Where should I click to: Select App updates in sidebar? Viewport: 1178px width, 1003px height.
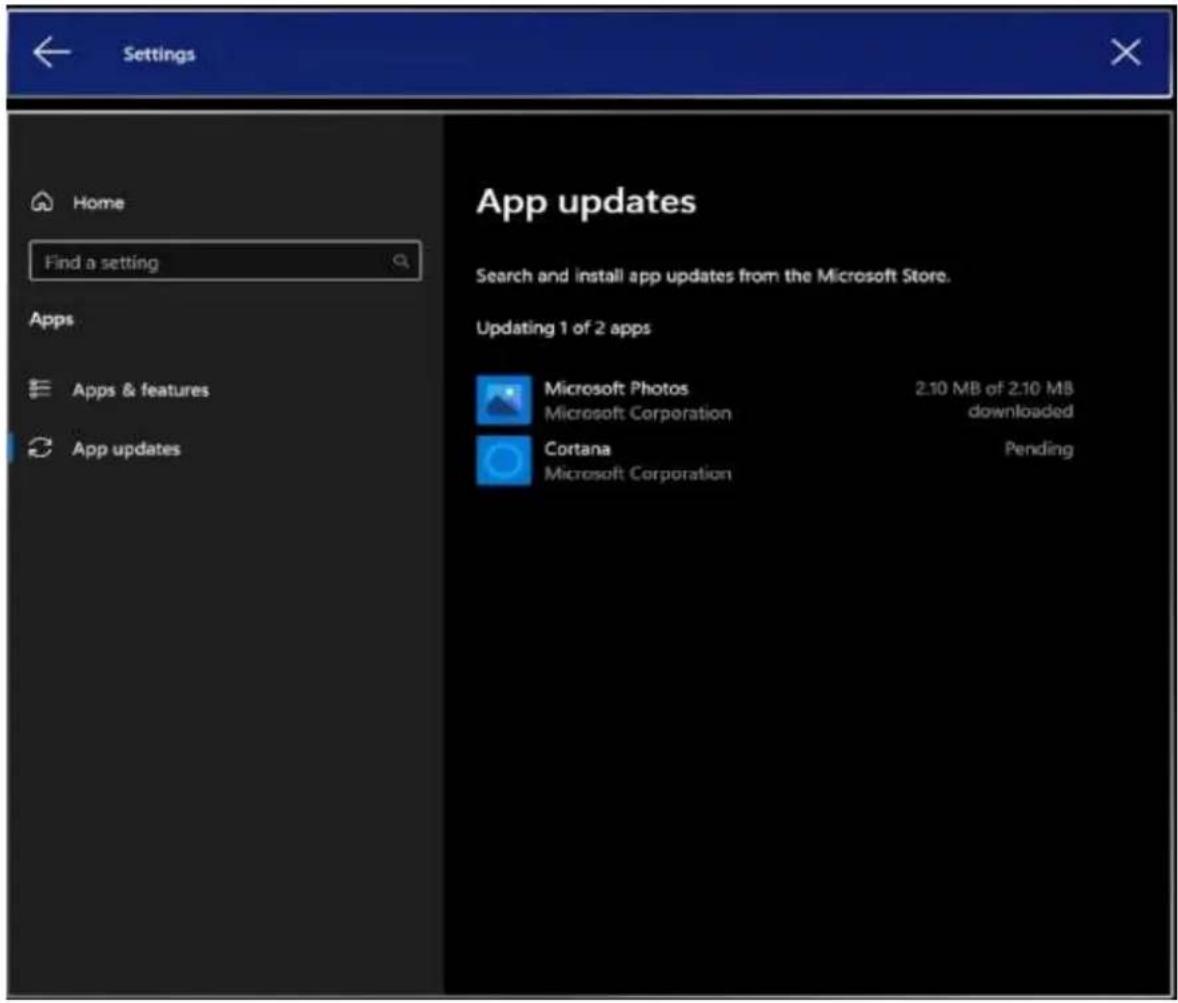[126, 449]
